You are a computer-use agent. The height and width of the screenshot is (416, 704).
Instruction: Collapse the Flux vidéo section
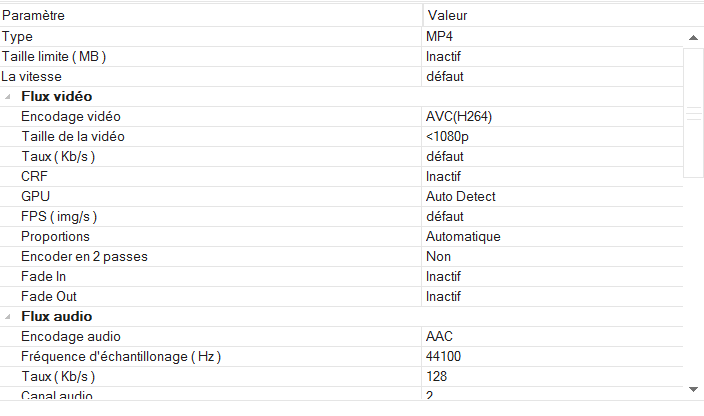pyautogui.click(x=9, y=97)
